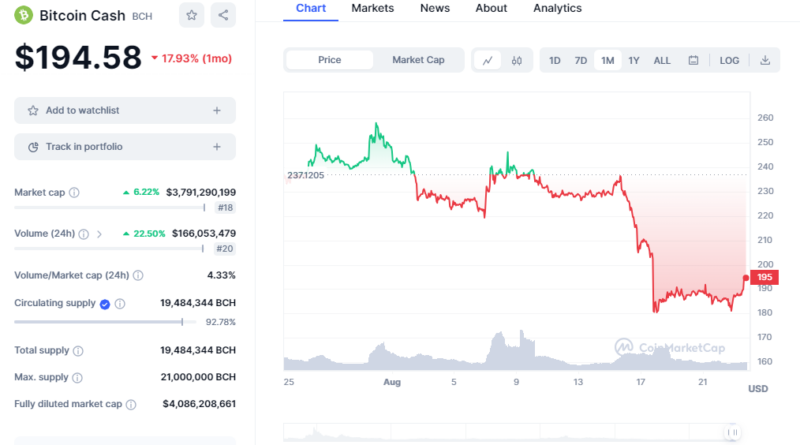The width and height of the screenshot is (800, 445).
Task: Click the share icon button
Action: [x=223, y=15]
